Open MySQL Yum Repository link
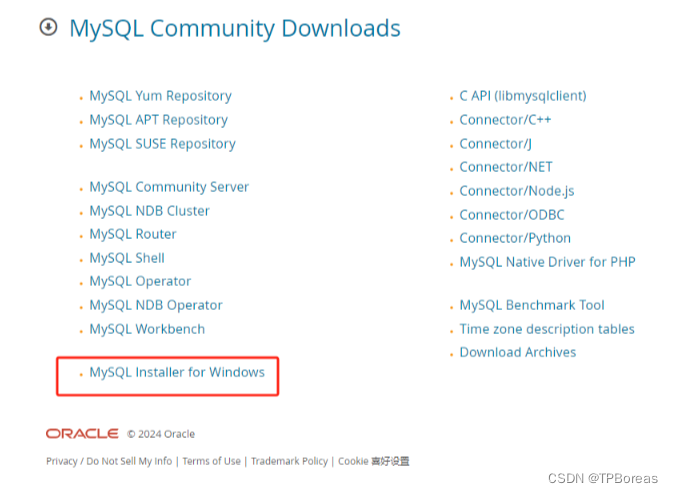 pyautogui.click(x=160, y=96)
